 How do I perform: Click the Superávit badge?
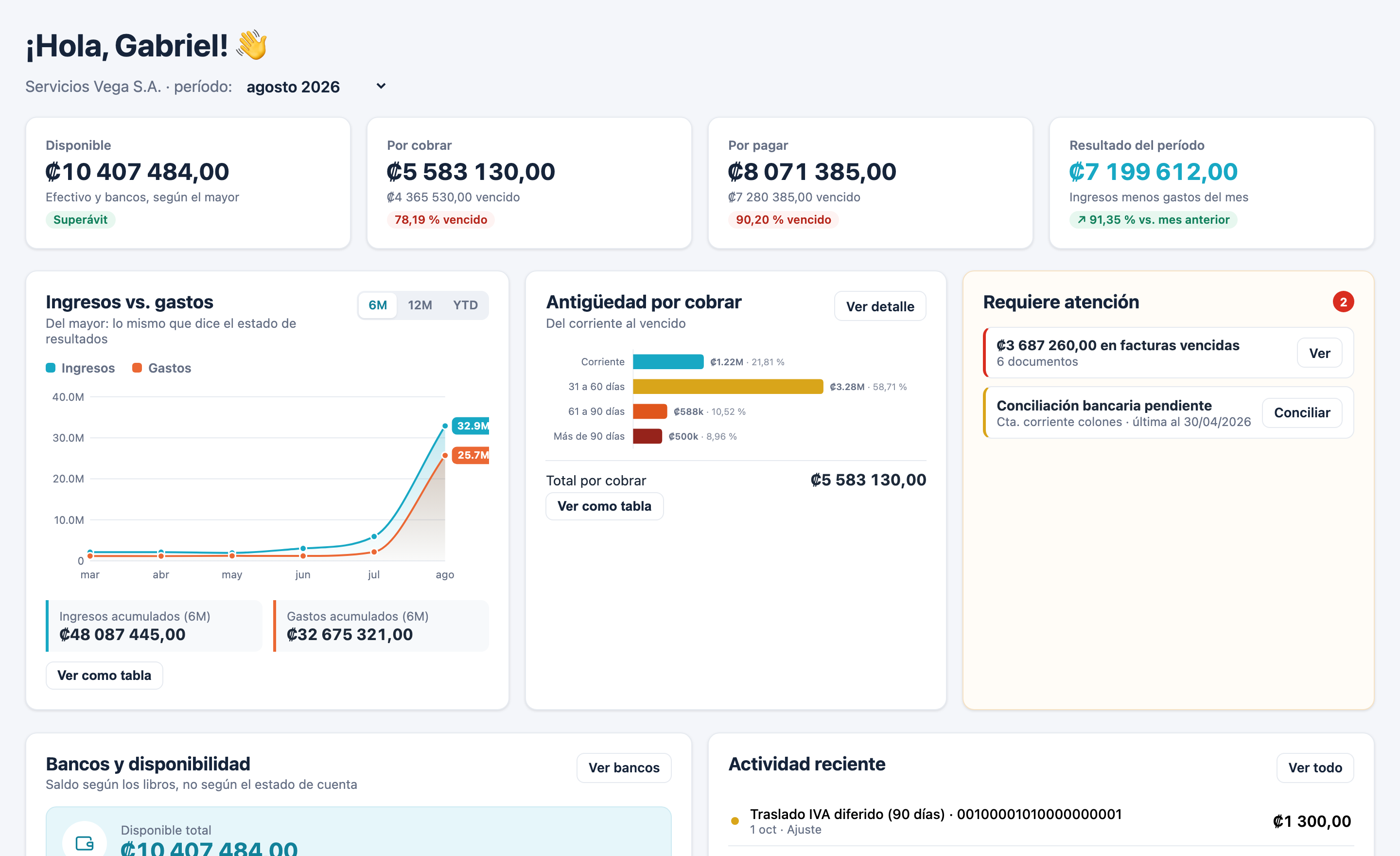pos(80,220)
